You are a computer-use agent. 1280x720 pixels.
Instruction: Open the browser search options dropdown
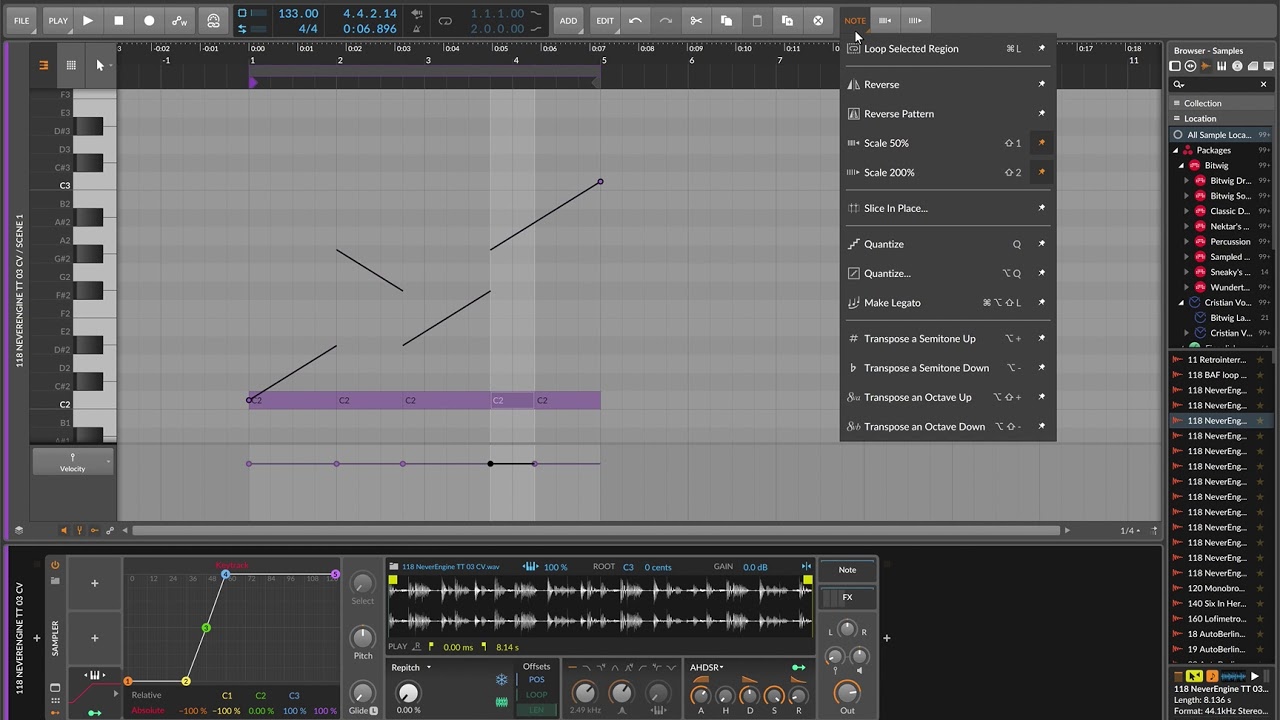(1179, 84)
